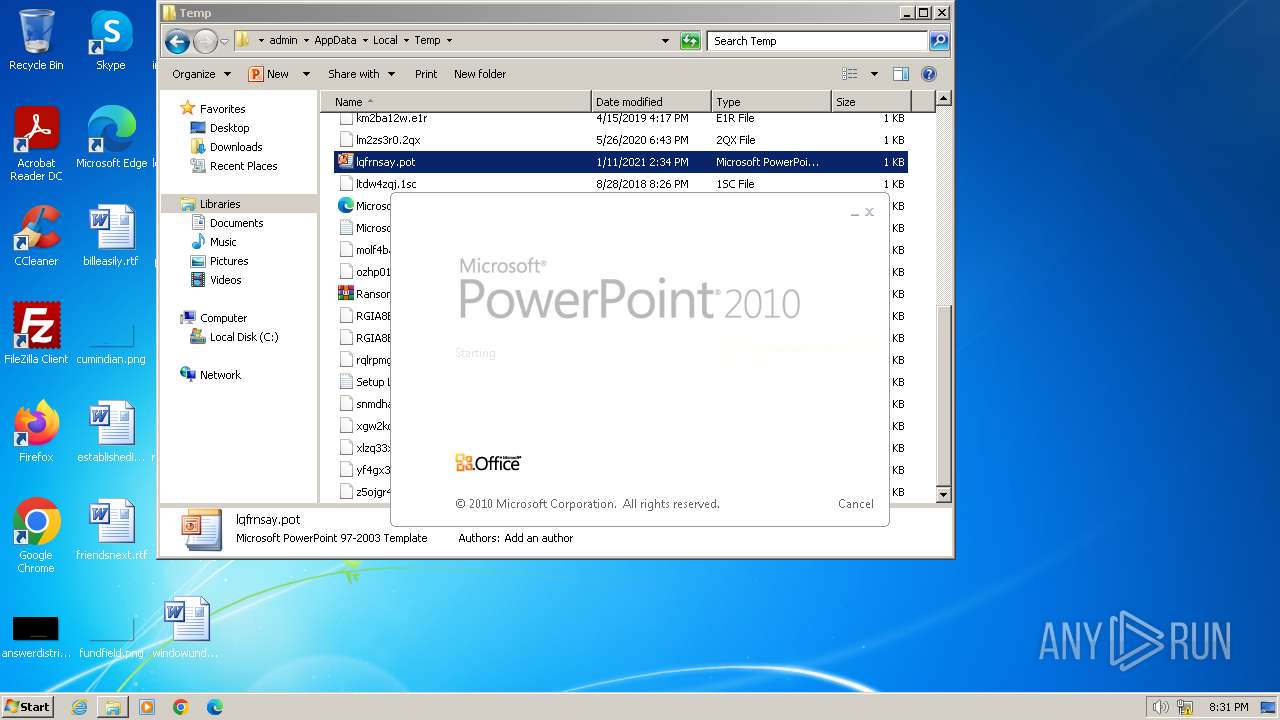Image resolution: width=1280 pixels, height=720 pixels.
Task: Click the Start button
Action: tap(28, 706)
